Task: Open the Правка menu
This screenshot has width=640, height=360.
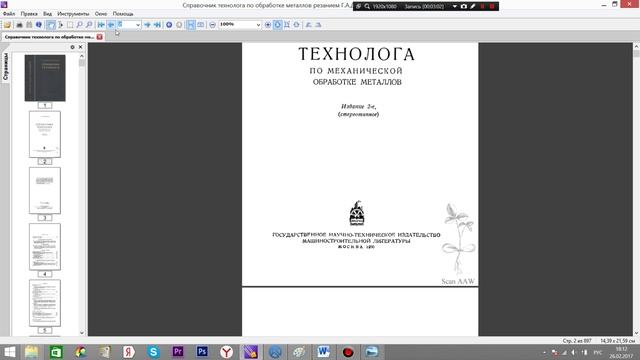Action: 29,13
